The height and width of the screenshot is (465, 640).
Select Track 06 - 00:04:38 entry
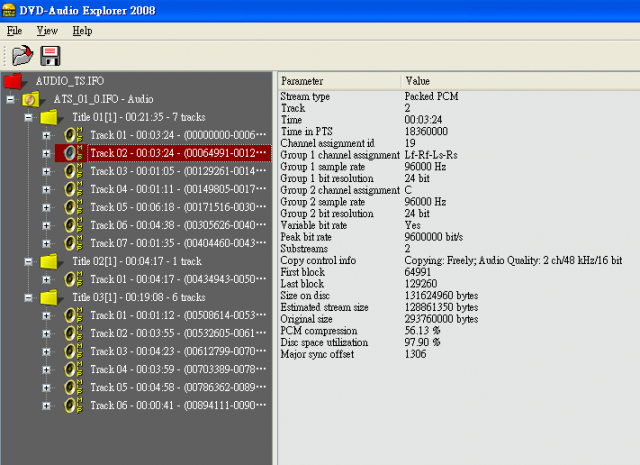tap(178, 225)
